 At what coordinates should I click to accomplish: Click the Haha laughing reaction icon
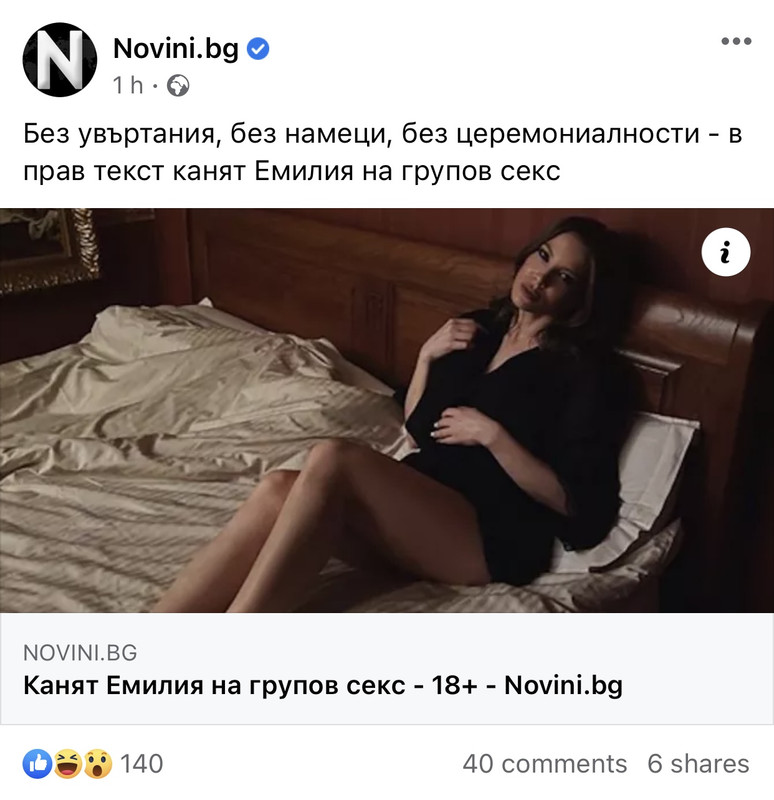coord(67,764)
